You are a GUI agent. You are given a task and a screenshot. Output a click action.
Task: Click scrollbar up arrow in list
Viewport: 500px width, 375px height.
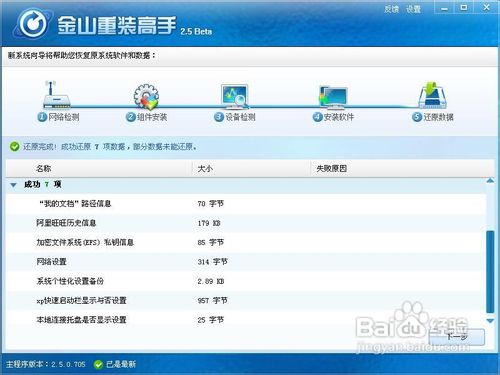[490, 181]
